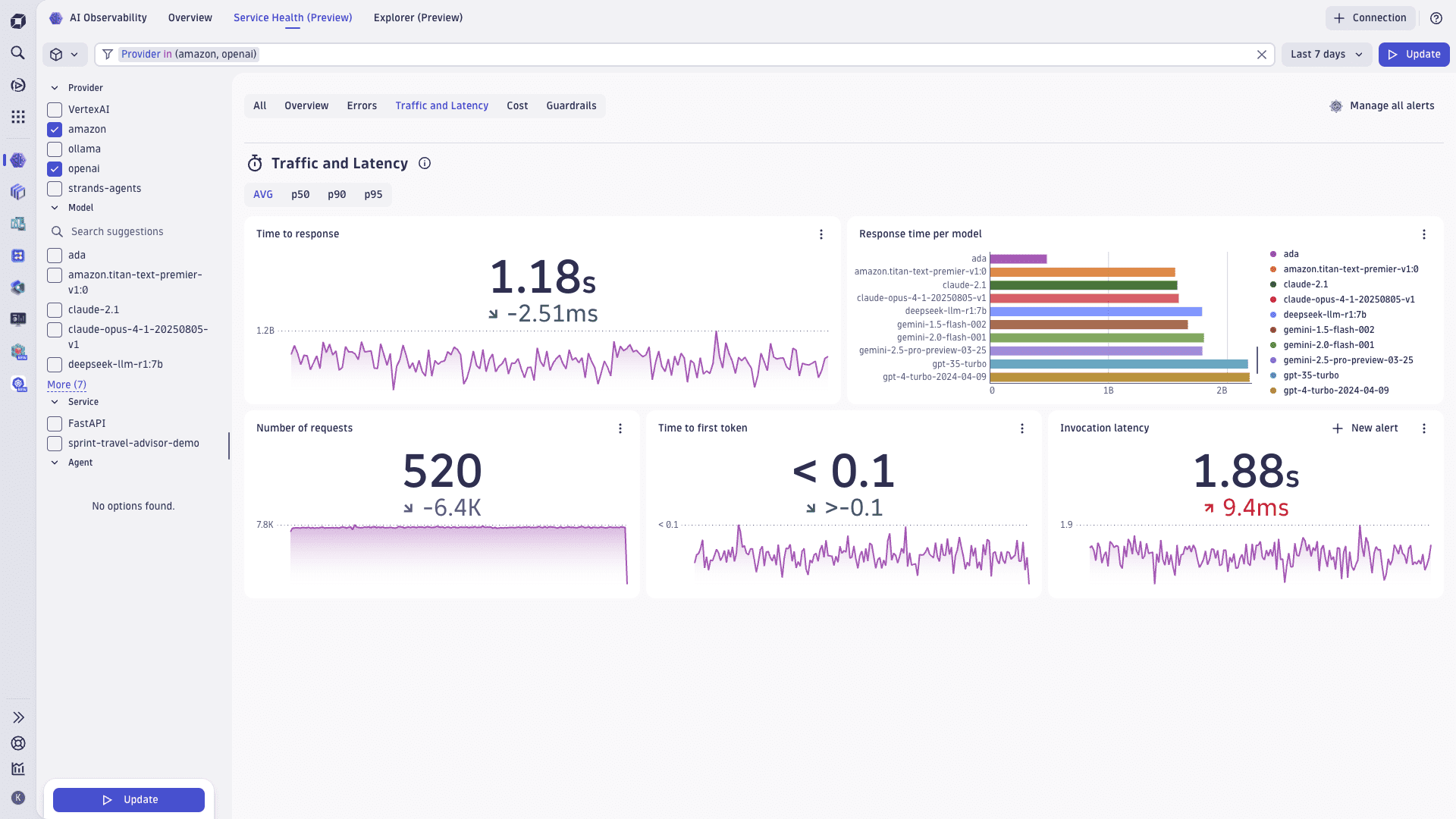Open options menu on Time to response chart
This screenshot has height=819, width=1456.
pos(821,234)
